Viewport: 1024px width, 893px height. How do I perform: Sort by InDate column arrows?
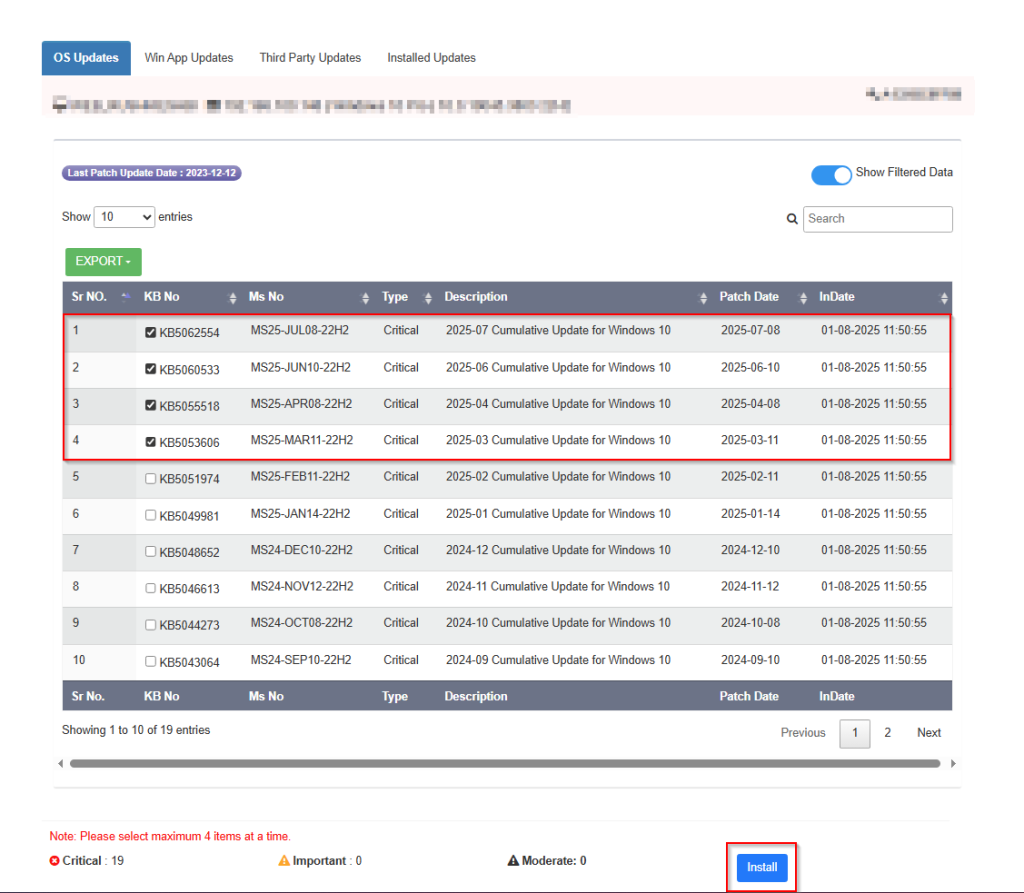point(944,298)
